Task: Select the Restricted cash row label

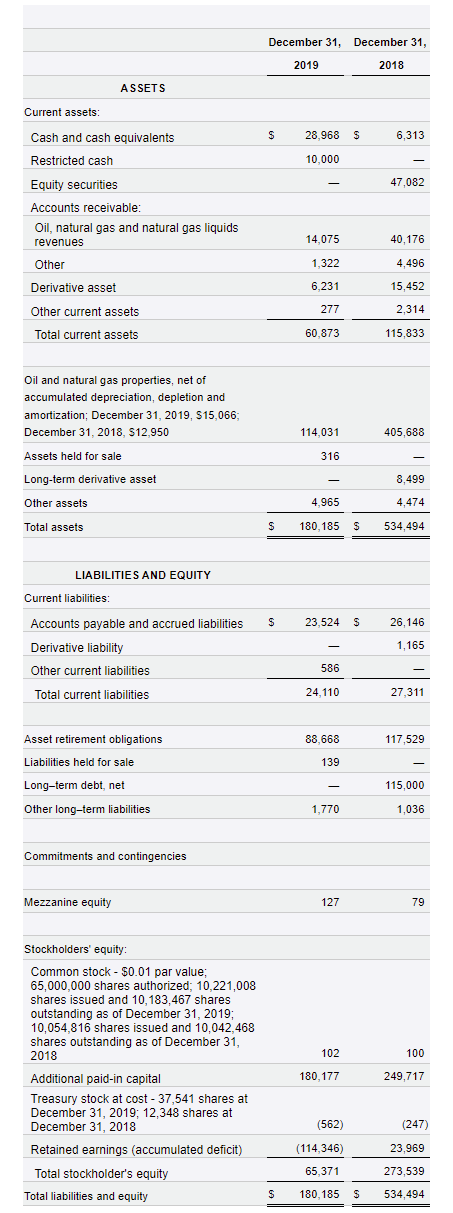Action: tap(72, 161)
